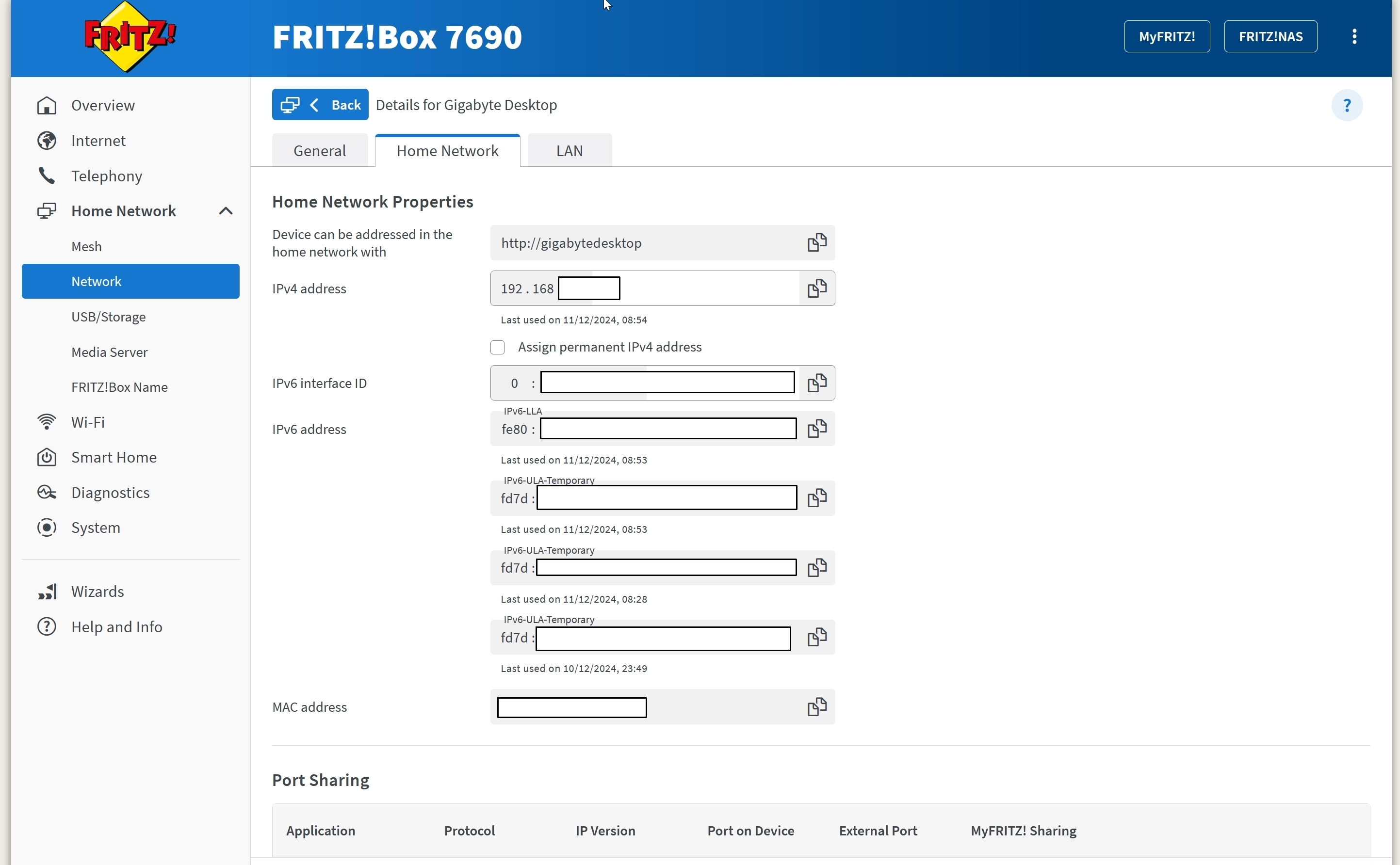Click the Smart Home power icon

click(47, 457)
